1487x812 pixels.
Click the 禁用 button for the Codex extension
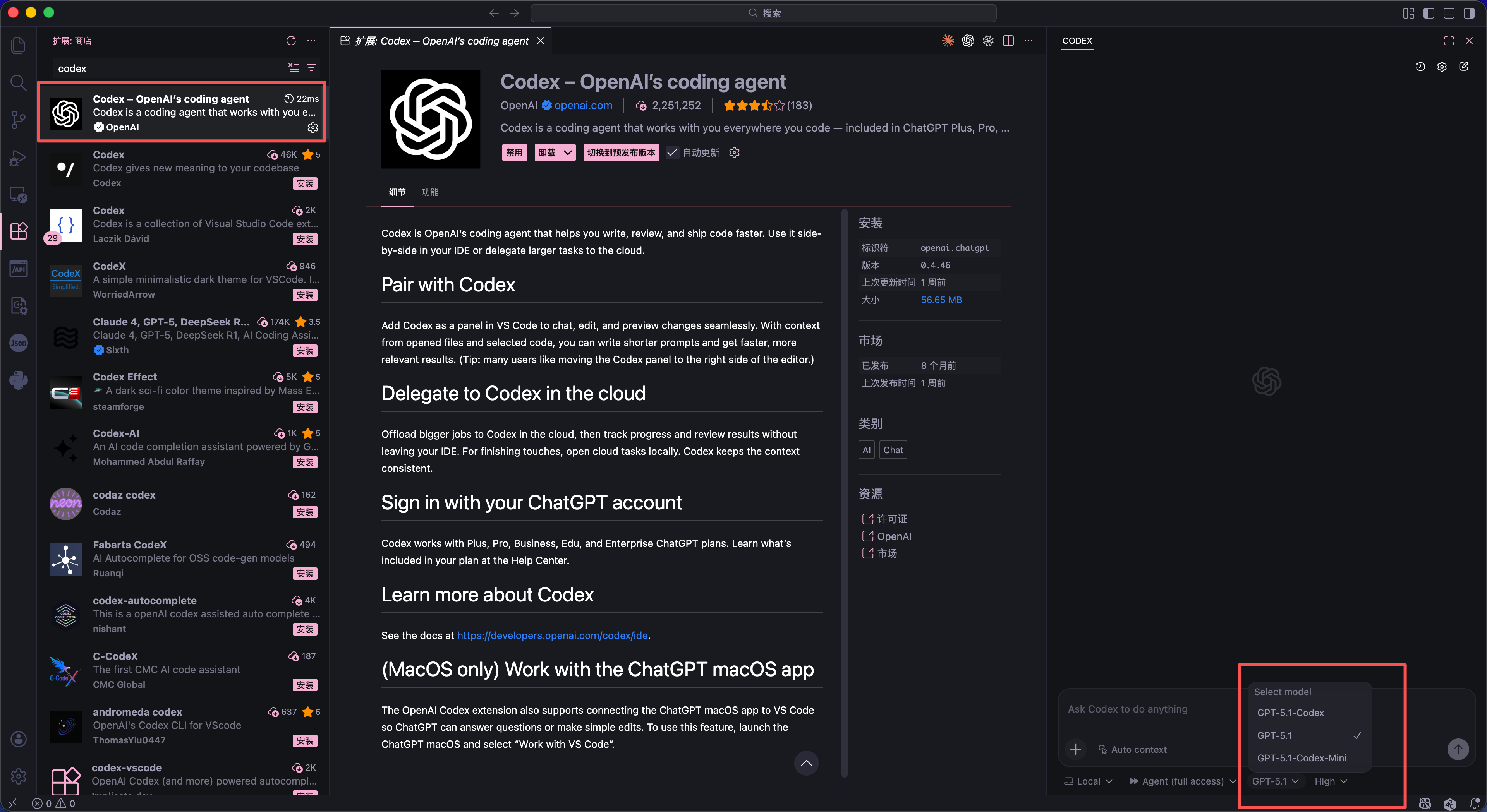pos(514,152)
